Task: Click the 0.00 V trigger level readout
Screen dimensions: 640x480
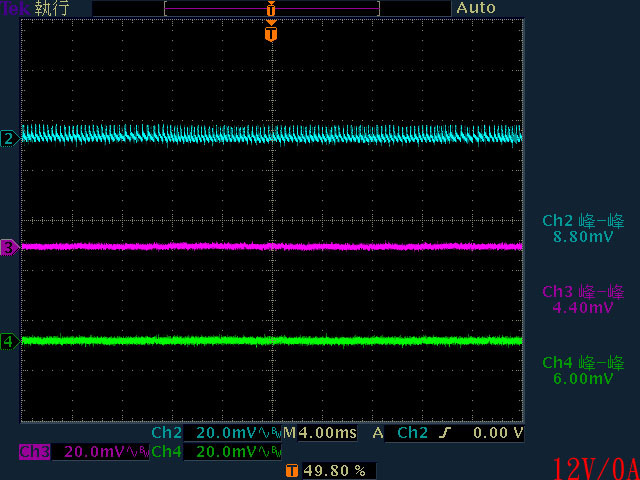Action: [x=498, y=433]
